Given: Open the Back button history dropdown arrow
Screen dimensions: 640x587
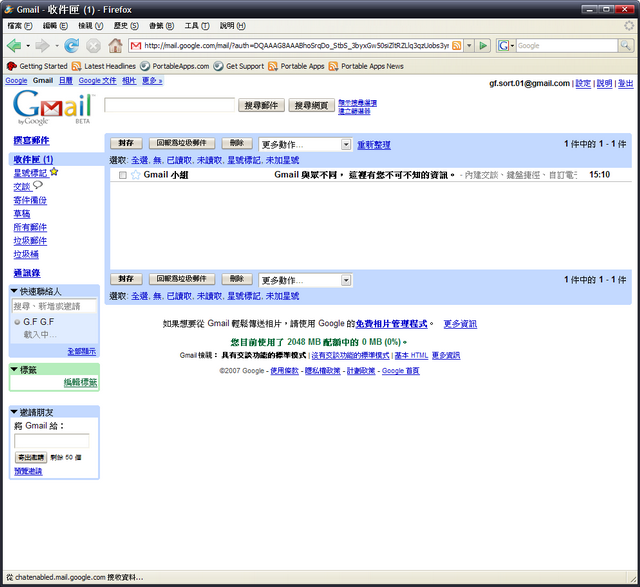Looking at the screenshot, I should point(28,45).
